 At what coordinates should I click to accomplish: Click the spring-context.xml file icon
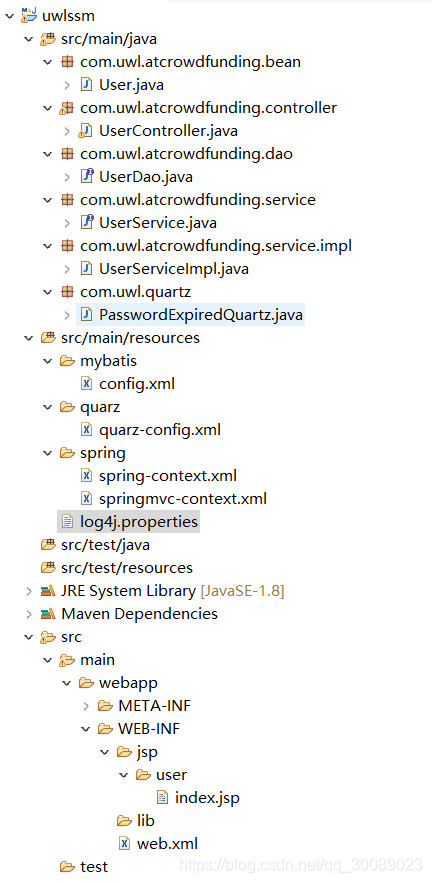[x=86, y=476]
